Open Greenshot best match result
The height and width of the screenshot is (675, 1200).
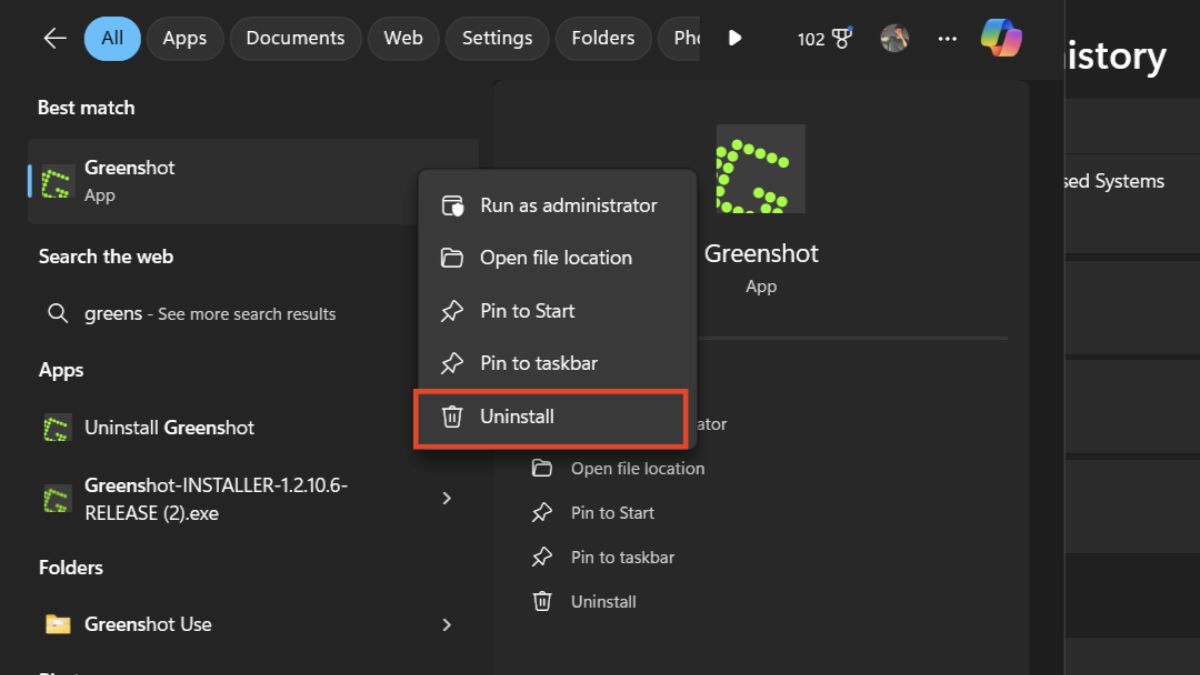coord(253,181)
